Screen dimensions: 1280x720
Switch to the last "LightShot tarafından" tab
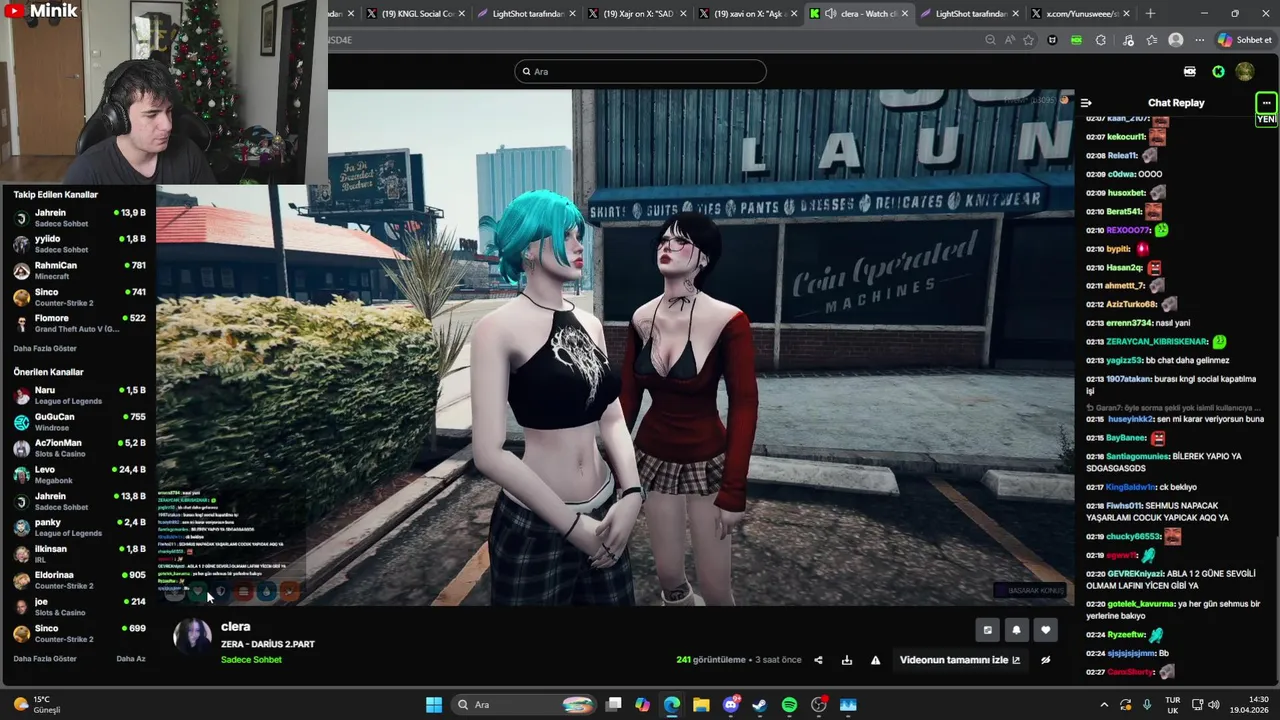tap(968, 14)
